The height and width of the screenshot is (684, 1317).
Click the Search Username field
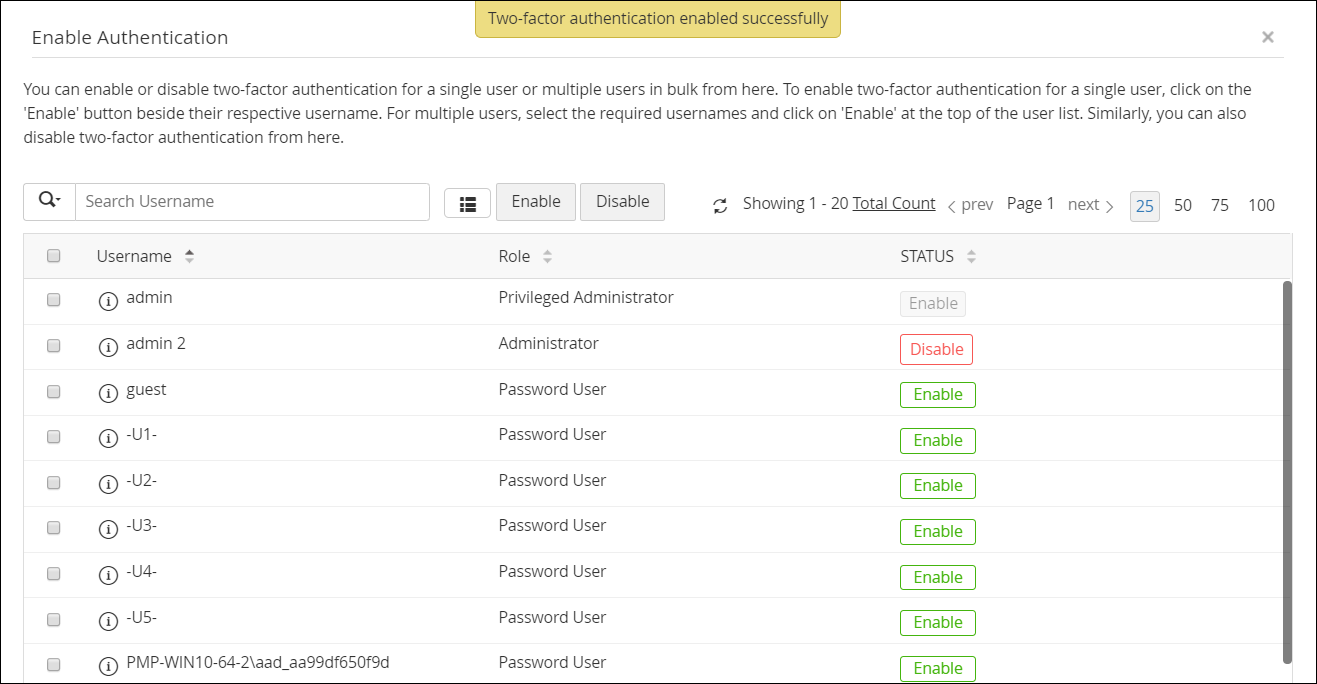(x=252, y=201)
